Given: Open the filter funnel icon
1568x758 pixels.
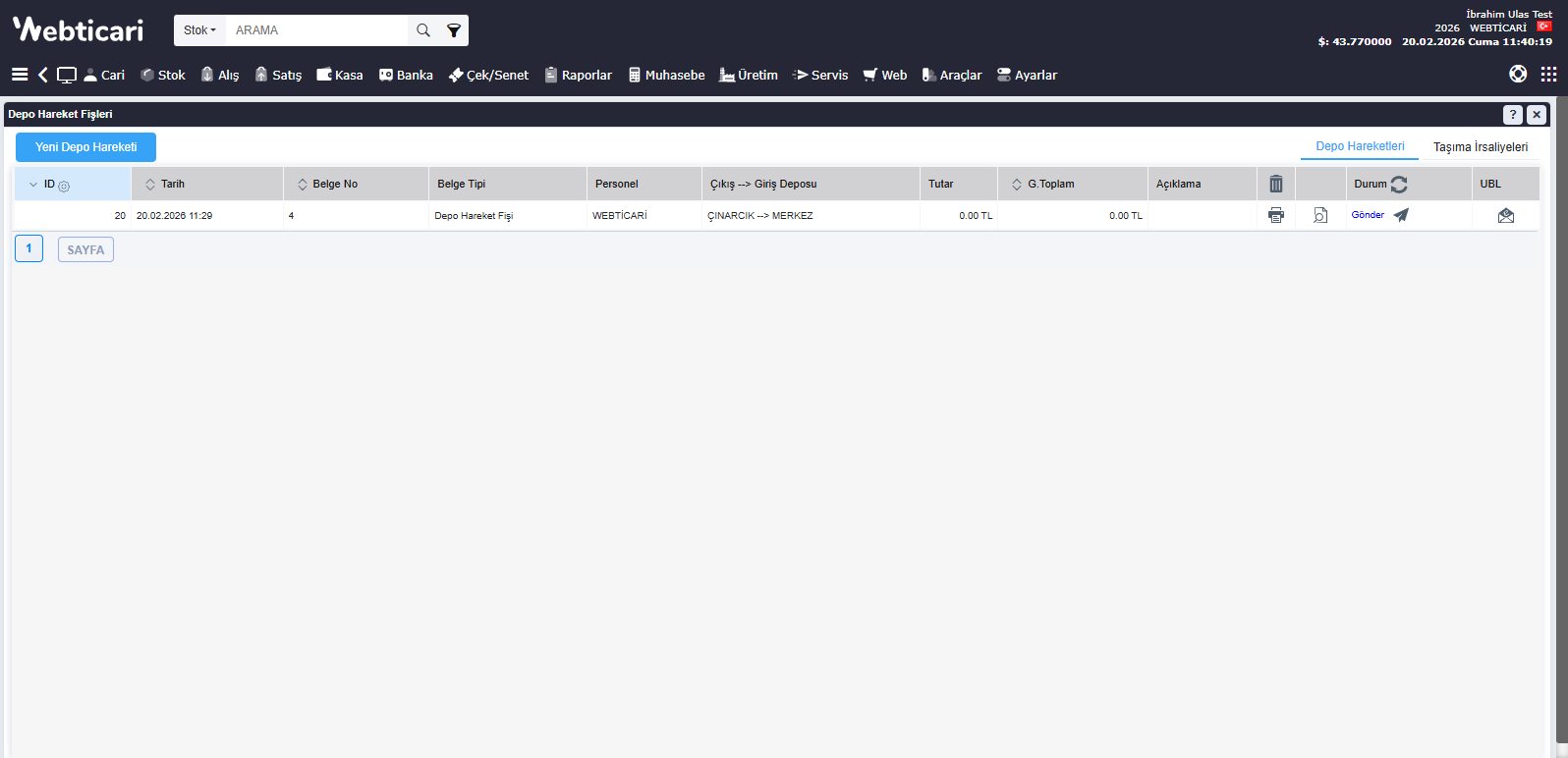Looking at the screenshot, I should coord(453,30).
